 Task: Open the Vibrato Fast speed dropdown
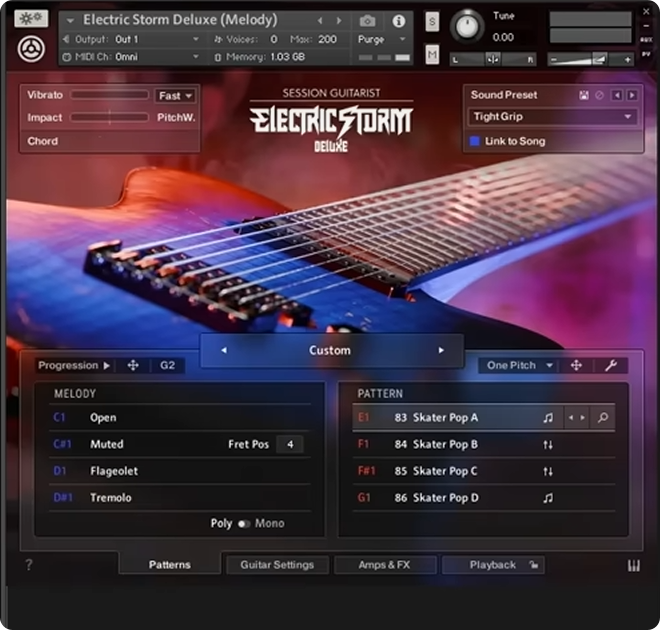pyautogui.click(x=175, y=96)
